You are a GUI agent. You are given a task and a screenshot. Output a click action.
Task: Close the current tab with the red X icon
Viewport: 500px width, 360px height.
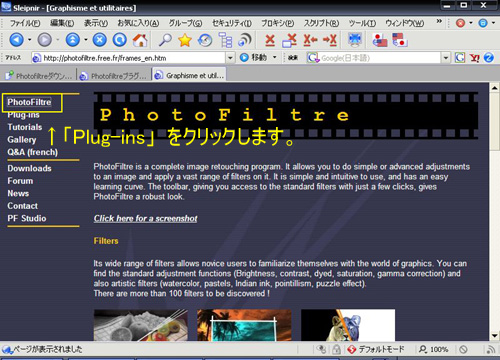[270, 40]
